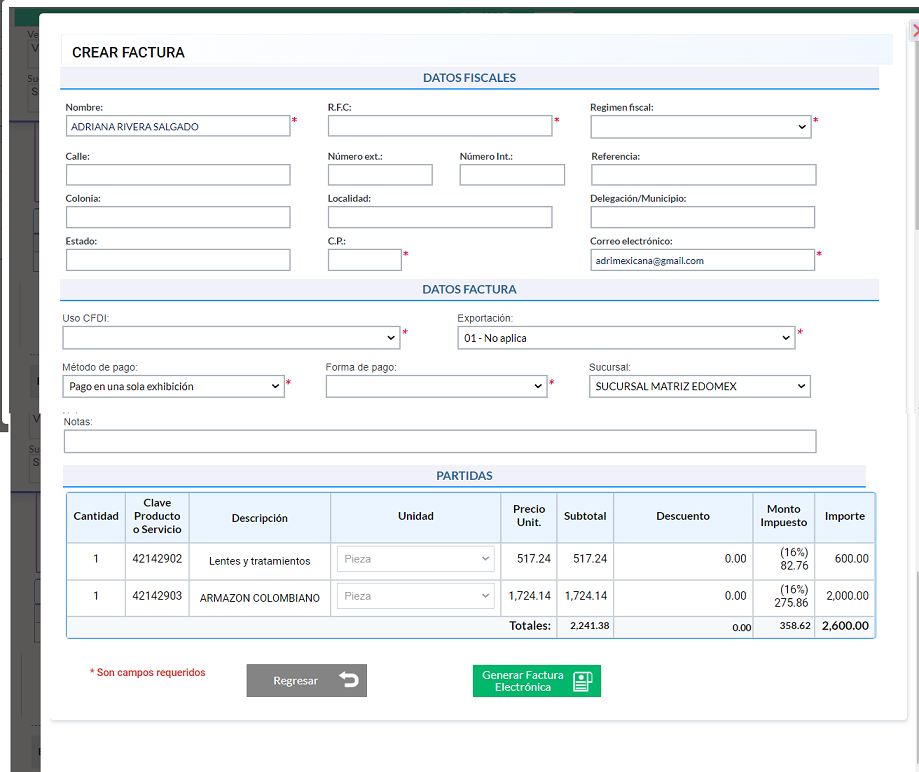The height and width of the screenshot is (772, 919).
Task: Close the Crear Factura dialog
Action: click(914, 30)
